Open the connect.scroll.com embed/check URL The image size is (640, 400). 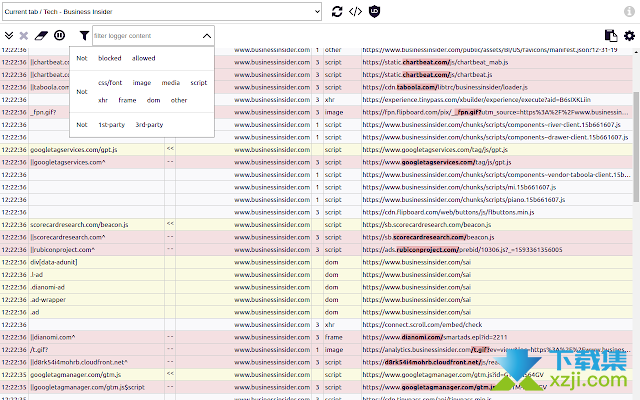(x=422, y=325)
